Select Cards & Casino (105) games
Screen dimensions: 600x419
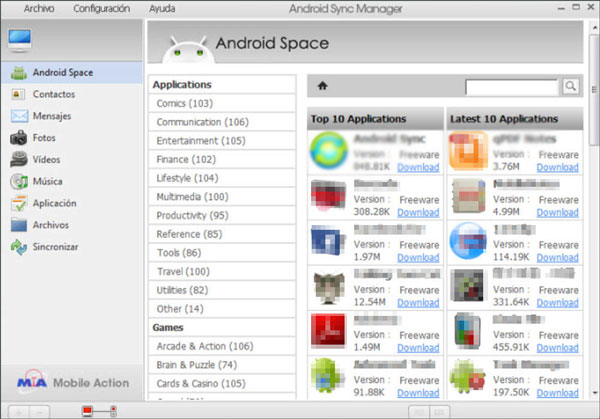coord(222,383)
